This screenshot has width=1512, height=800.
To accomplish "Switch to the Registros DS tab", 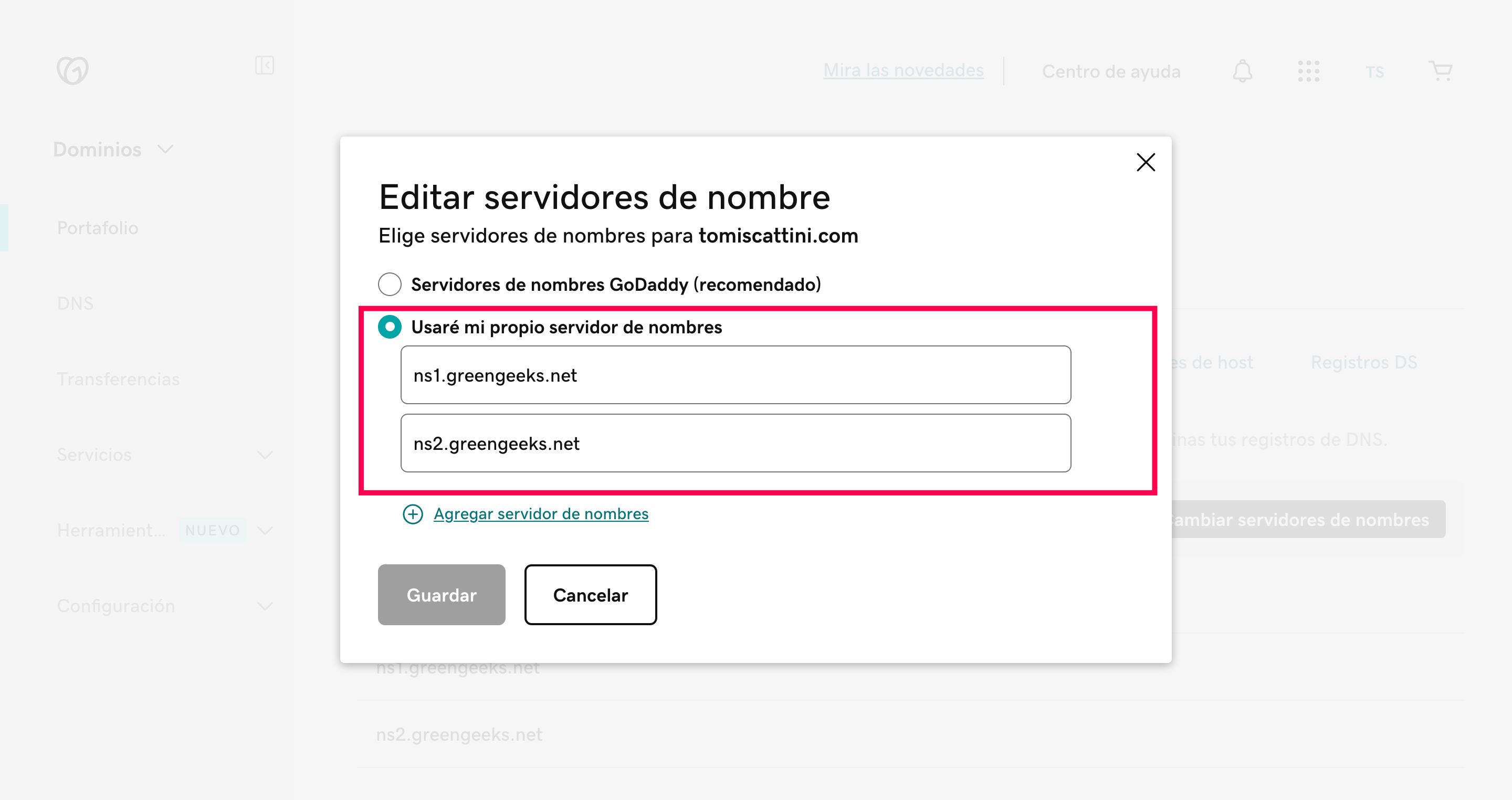I will click(1363, 362).
